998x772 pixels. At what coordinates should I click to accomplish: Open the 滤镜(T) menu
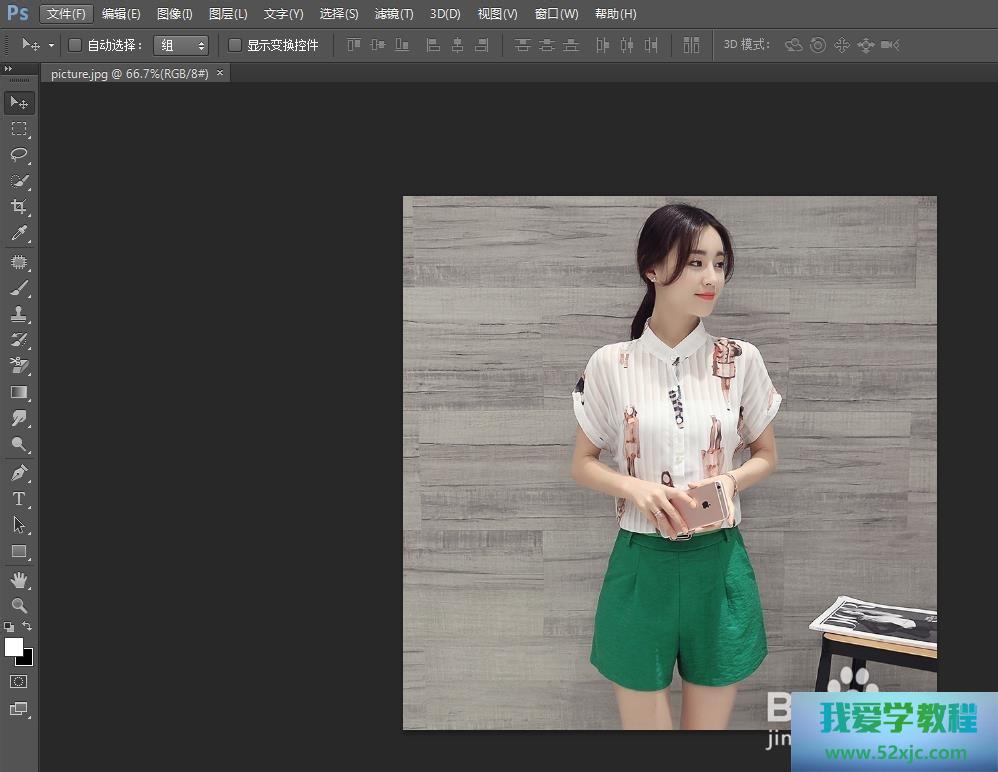pos(394,14)
